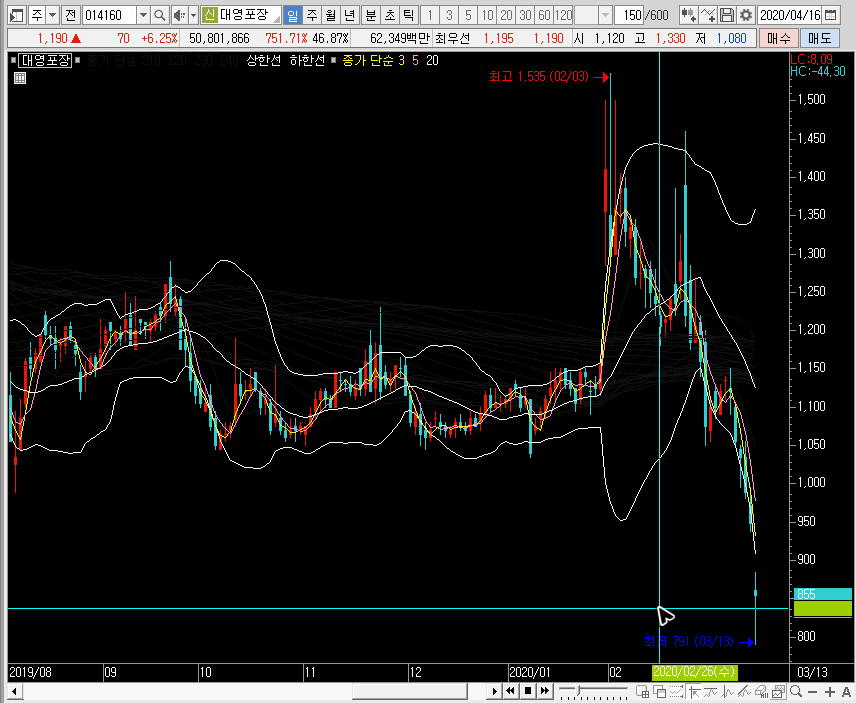Click the 하한선 legend label

pyautogui.click(x=307, y=61)
